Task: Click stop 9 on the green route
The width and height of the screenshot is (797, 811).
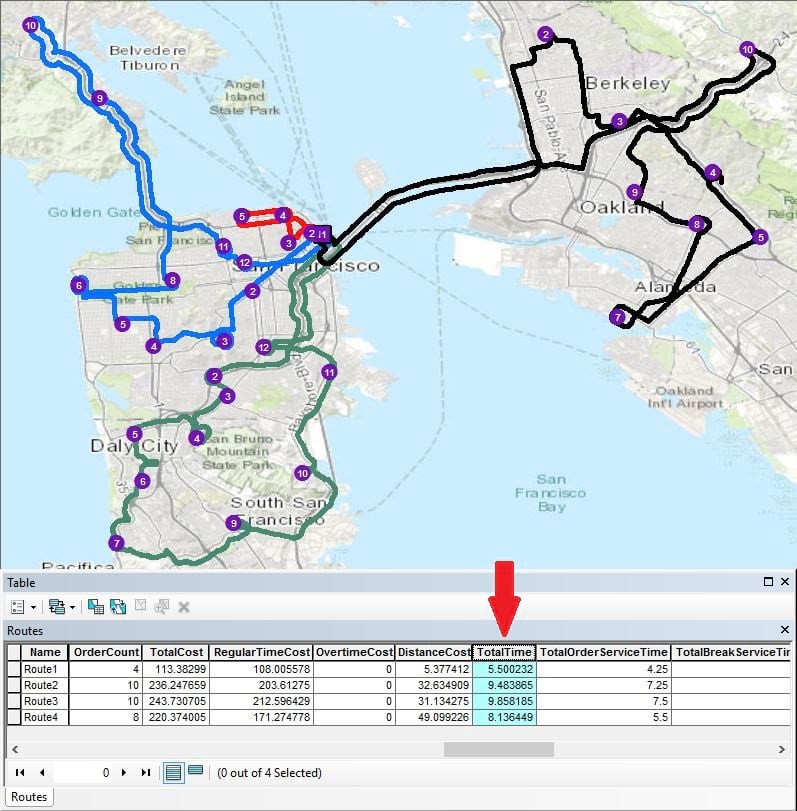Action: point(234,523)
